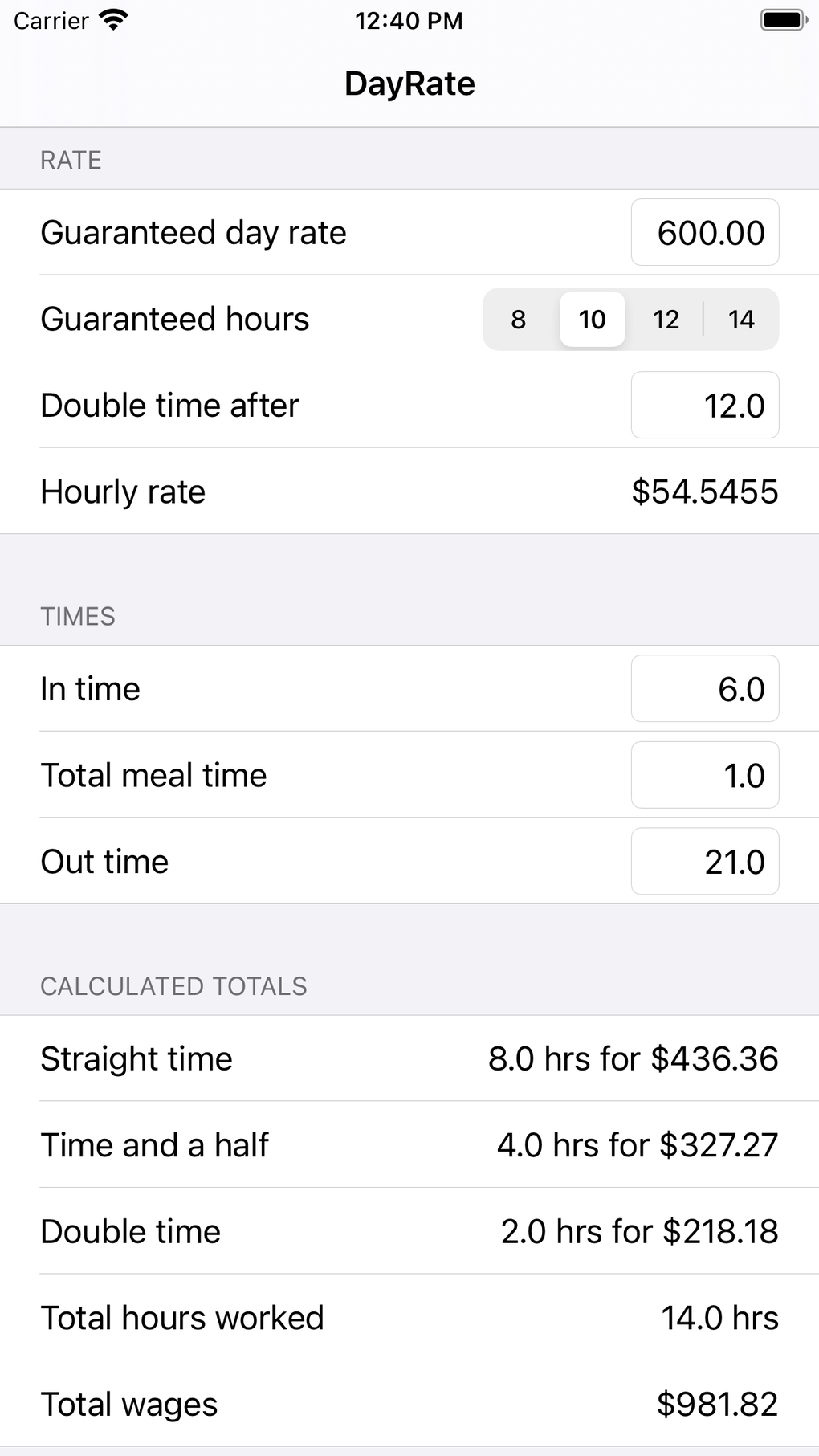
Task: Edit the Guaranteed day rate field
Action: click(704, 233)
